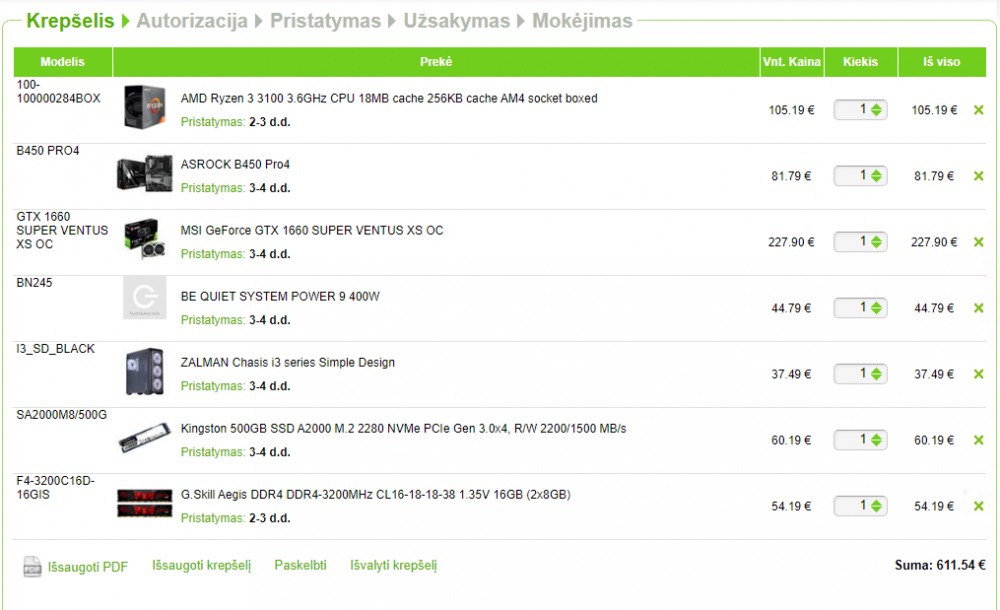The image size is (1000, 610).
Task: Adjust quantity stepper for Kingston 500GB SSD
Action: [876, 440]
